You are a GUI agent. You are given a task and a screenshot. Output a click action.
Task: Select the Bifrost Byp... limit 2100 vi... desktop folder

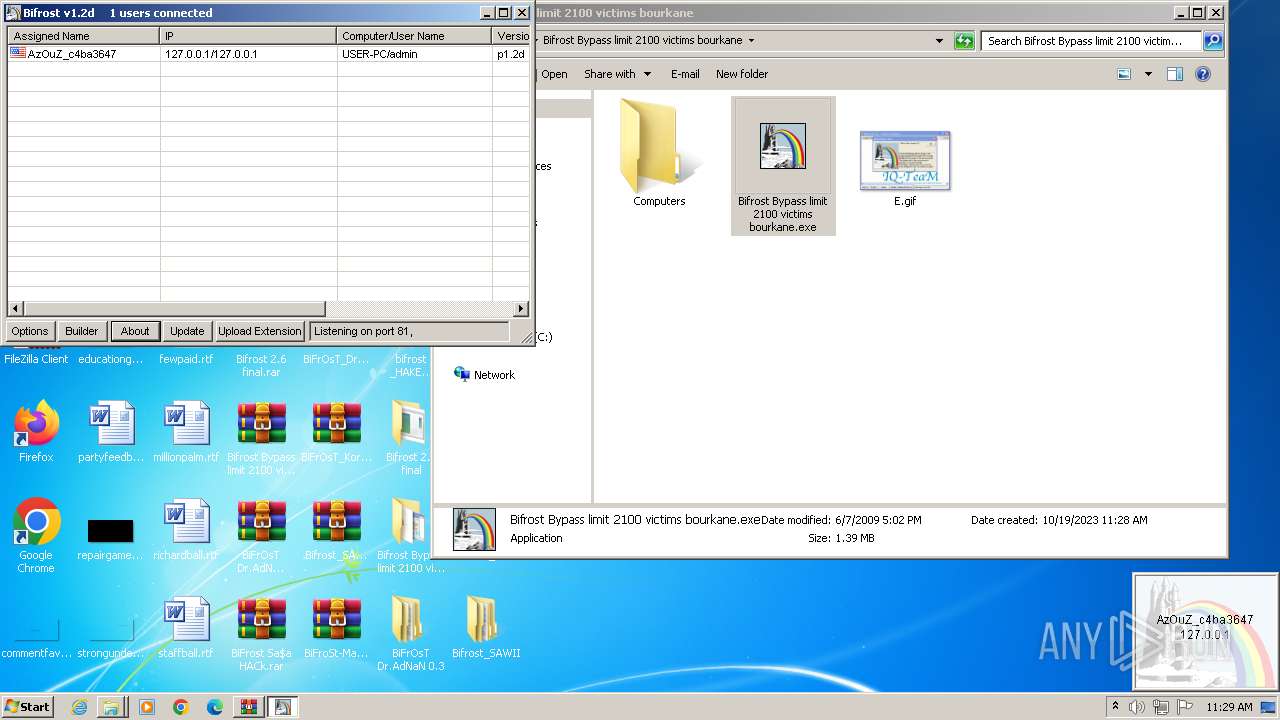point(410,536)
